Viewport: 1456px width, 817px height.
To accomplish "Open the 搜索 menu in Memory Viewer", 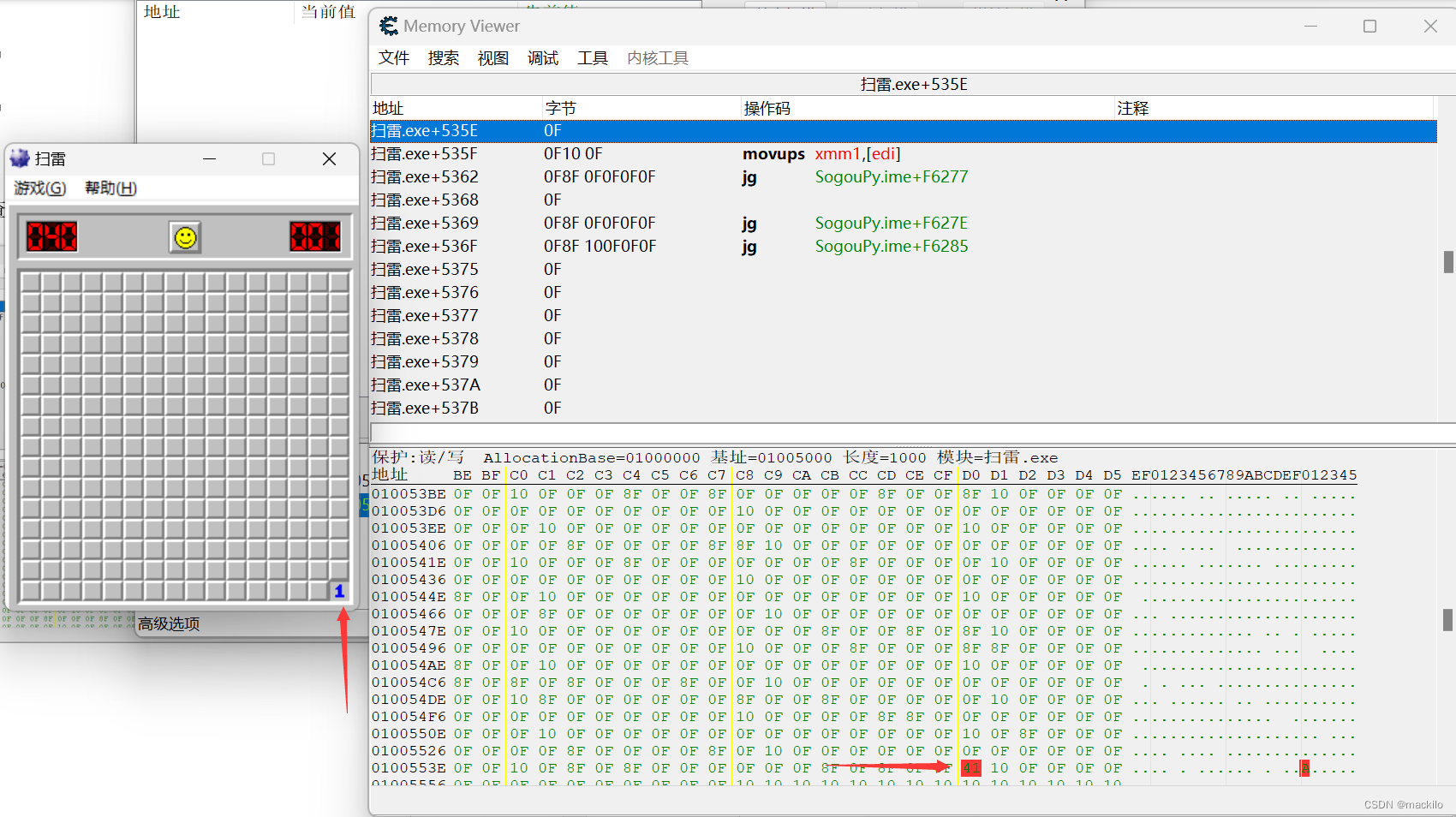I will tap(444, 58).
